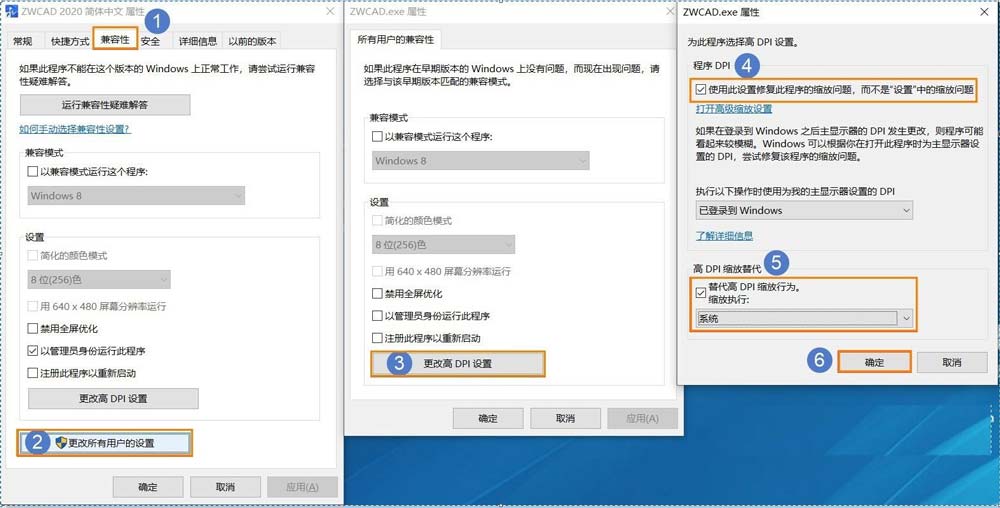This screenshot has width=1000, height=508.
Task: Open 如何手动选择兼容性设置 link
Action: coord(75,129)
